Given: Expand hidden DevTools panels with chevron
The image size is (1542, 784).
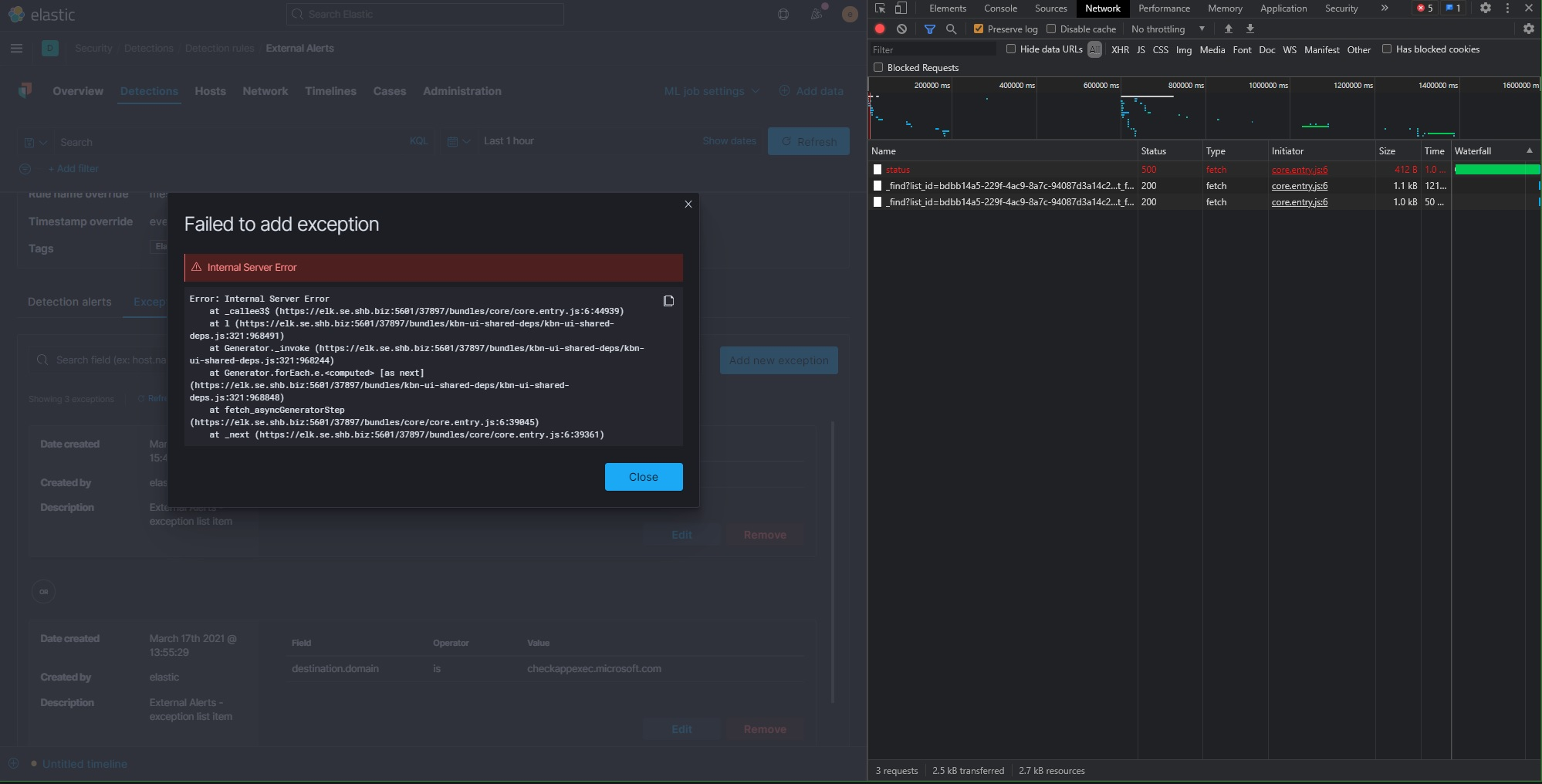Looking at the screenshot, I should pos(1385,8).
